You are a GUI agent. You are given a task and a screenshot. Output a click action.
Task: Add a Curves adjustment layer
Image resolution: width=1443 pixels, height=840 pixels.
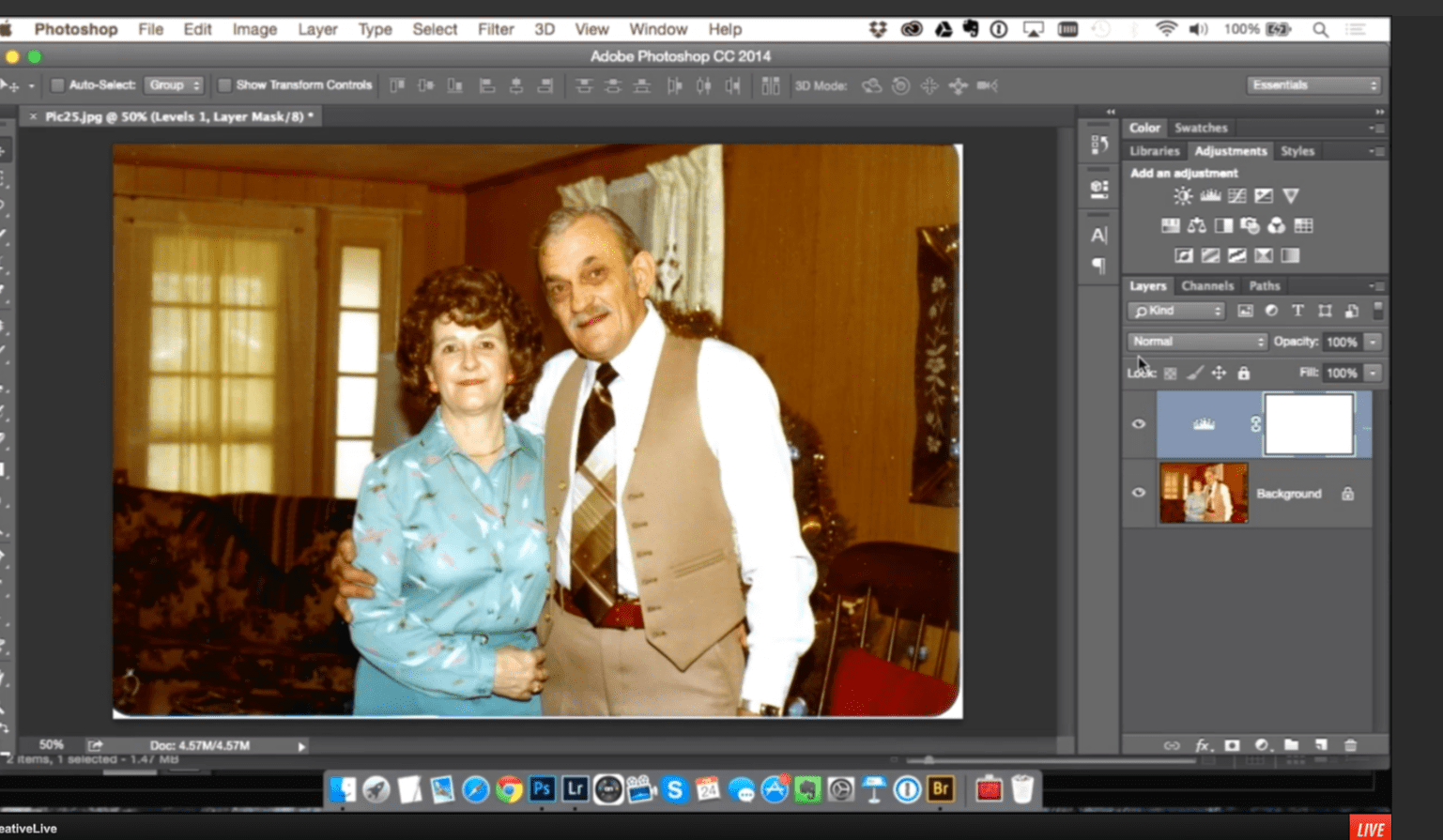coord(1237,195)
